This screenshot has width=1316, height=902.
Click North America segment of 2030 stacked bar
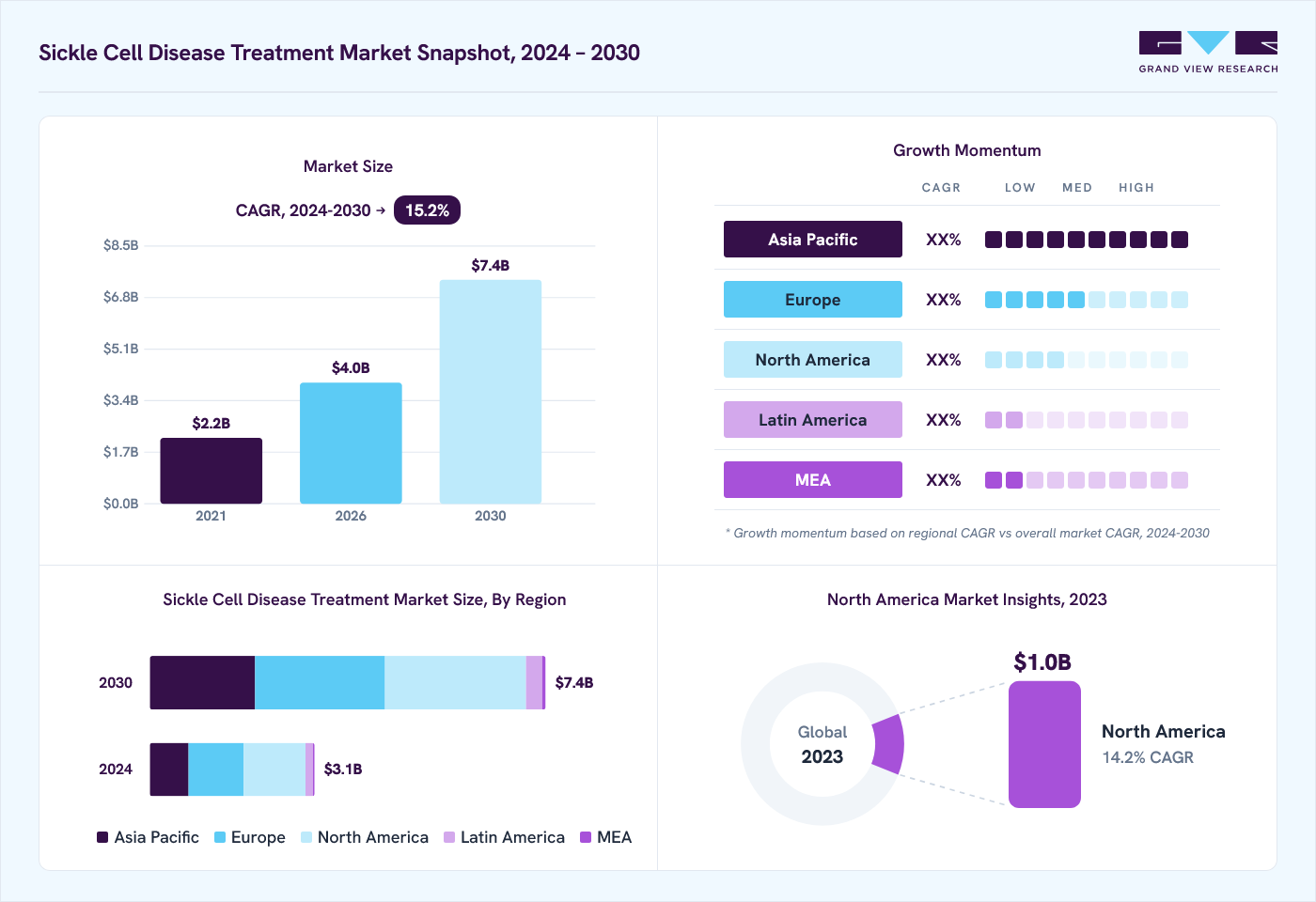pyautogui.click(x=455, y=683)
